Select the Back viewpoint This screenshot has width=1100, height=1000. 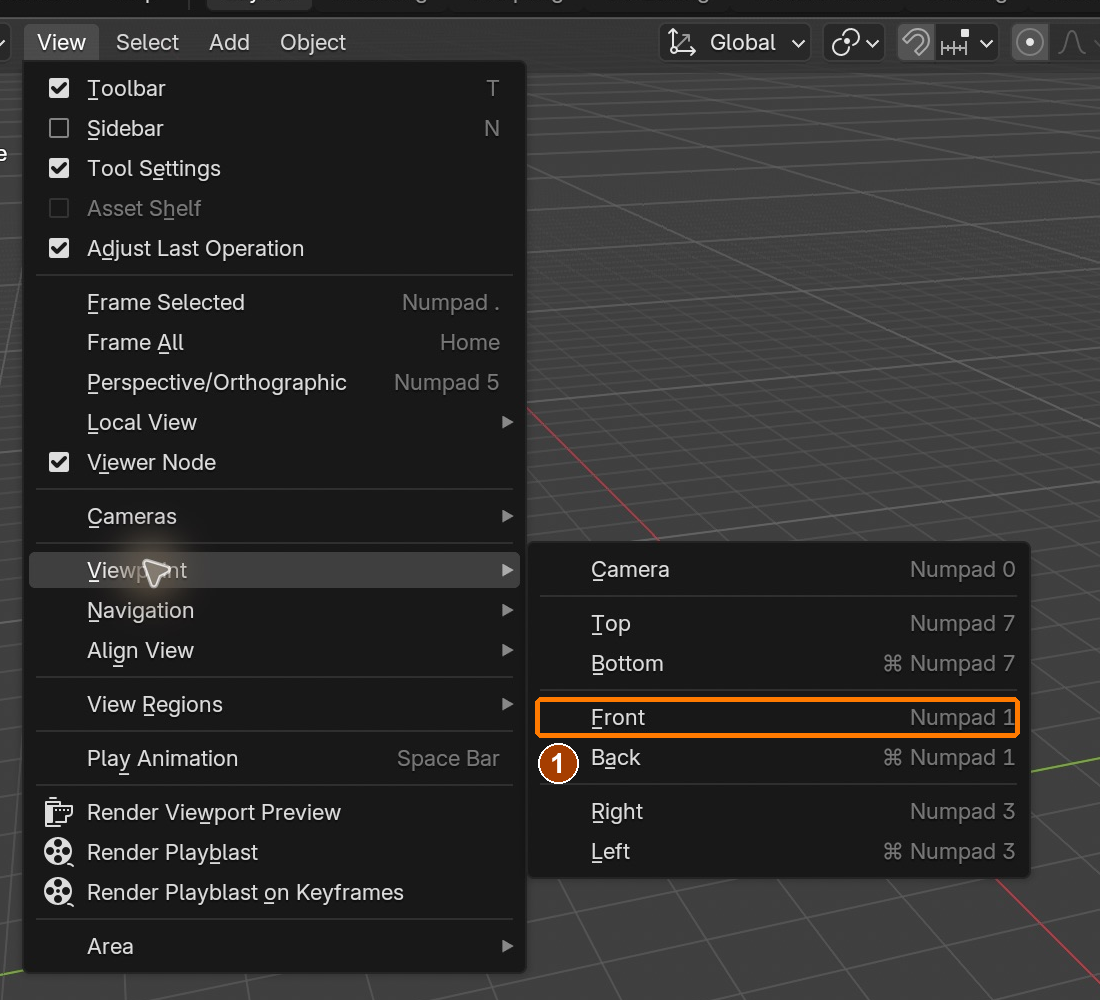coord(778,757)
